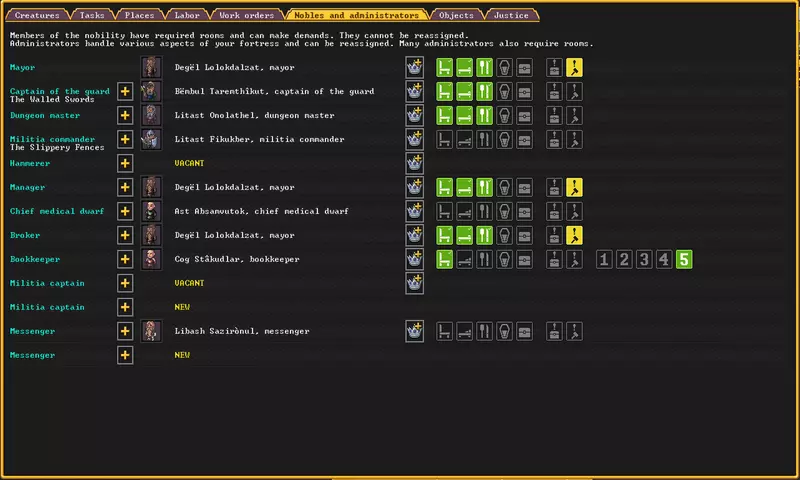Select the Nobles and administrators tab
This screenshot has height=480, width=800.
[x=356, y=15]
